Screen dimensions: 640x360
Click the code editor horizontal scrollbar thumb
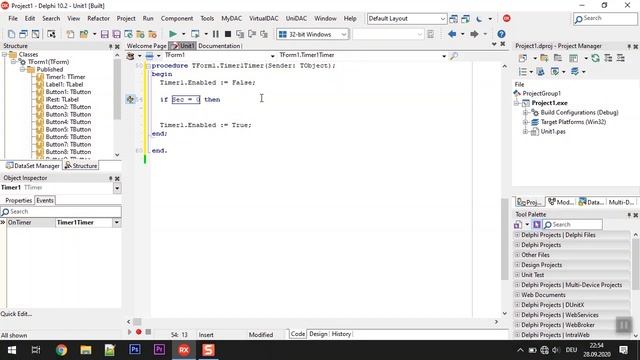tap(138, 322)
